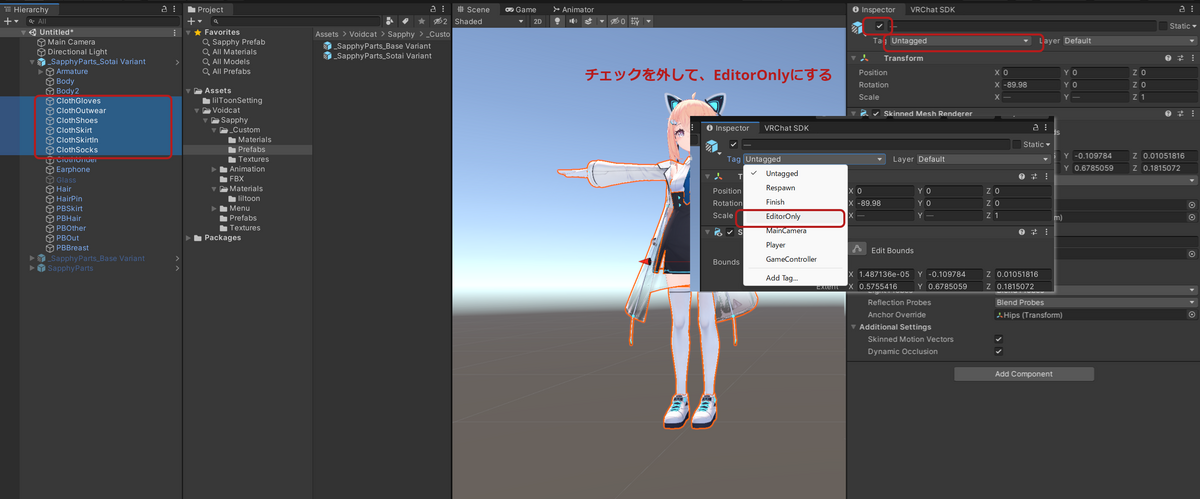Select ClothGloves object in Hierarchy
Viewport: 1200px width, 499px height.
point(78,101)
